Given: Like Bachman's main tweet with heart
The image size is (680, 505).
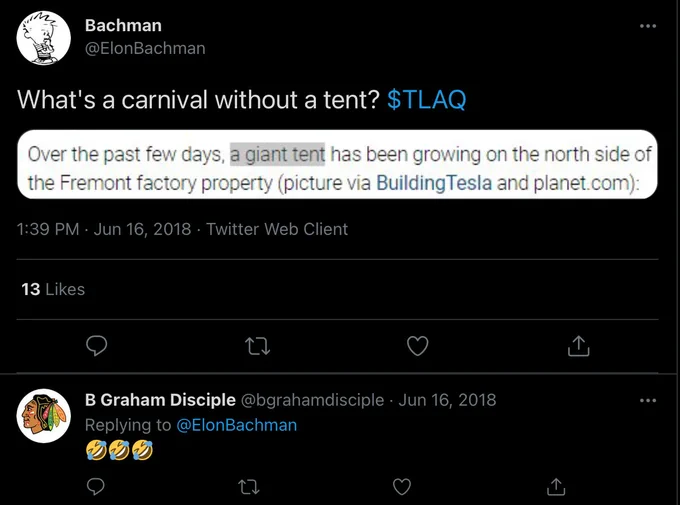Looking at the screenshot, I should 418,346.
